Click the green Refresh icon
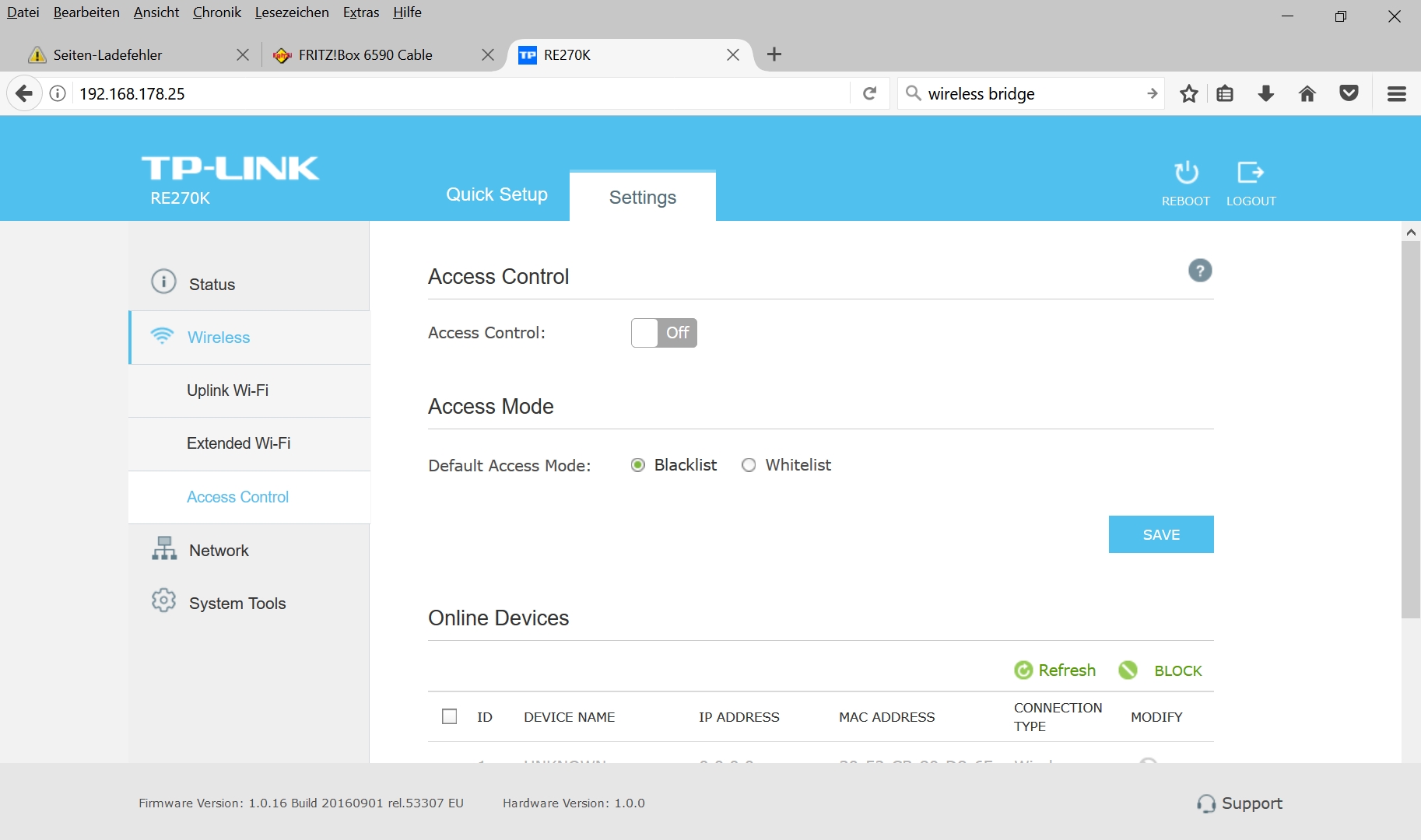 1023,670
